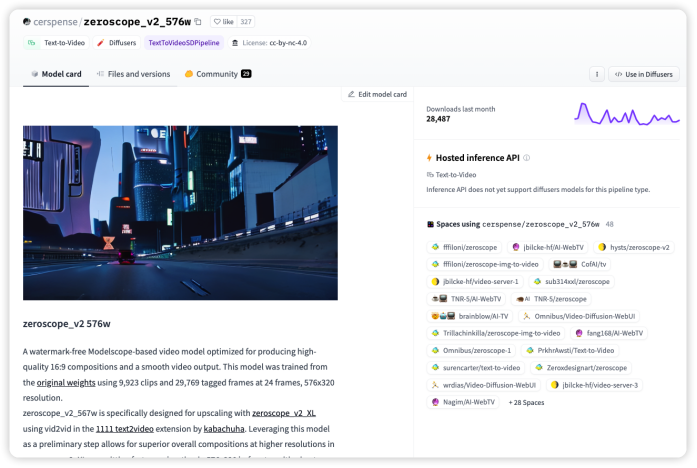Click the 28,487 downloads figure
Image resolution: width=697 pixels, height=468 pixels.
click(438, 119)
